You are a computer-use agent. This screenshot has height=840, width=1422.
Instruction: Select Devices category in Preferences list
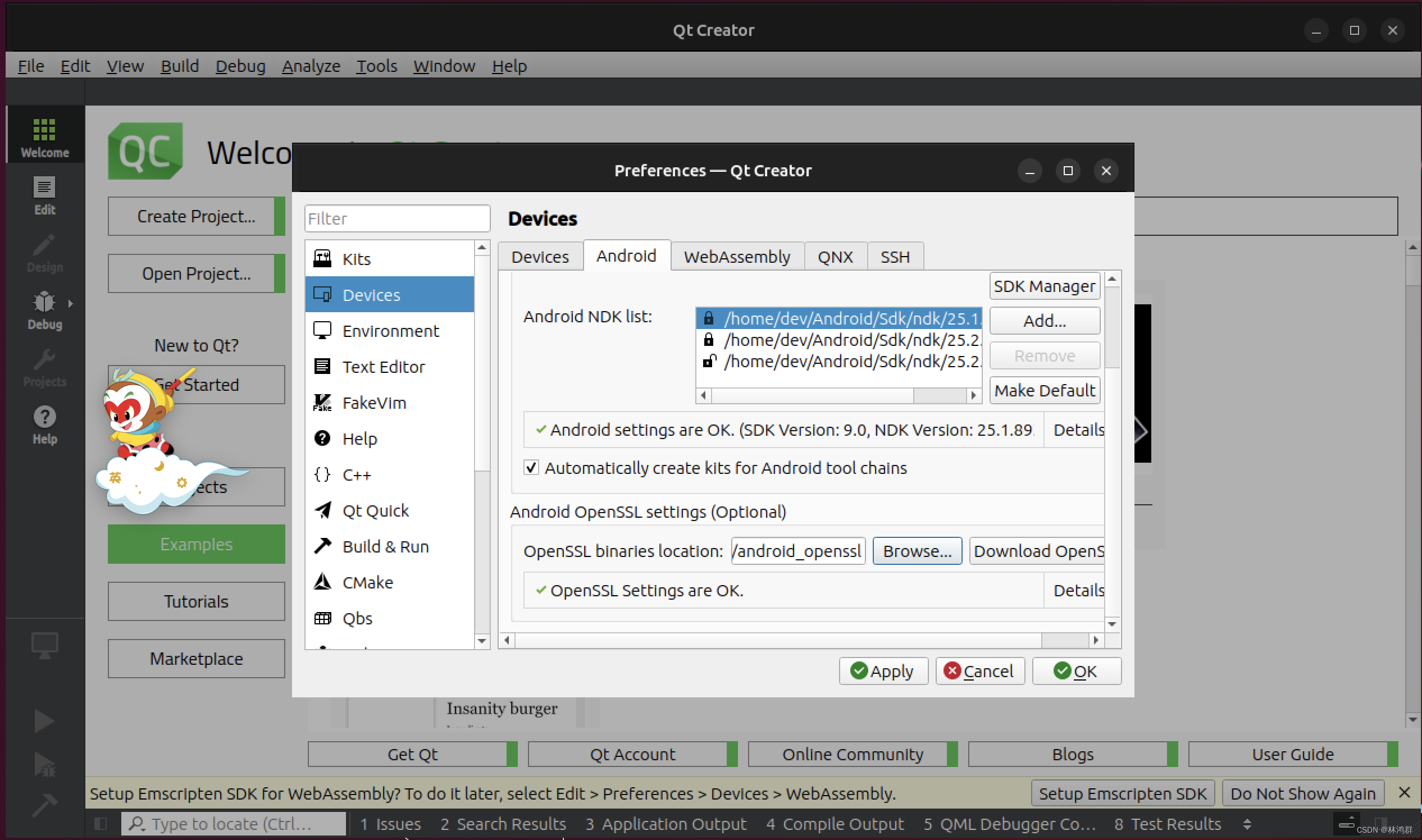point(389,295)
